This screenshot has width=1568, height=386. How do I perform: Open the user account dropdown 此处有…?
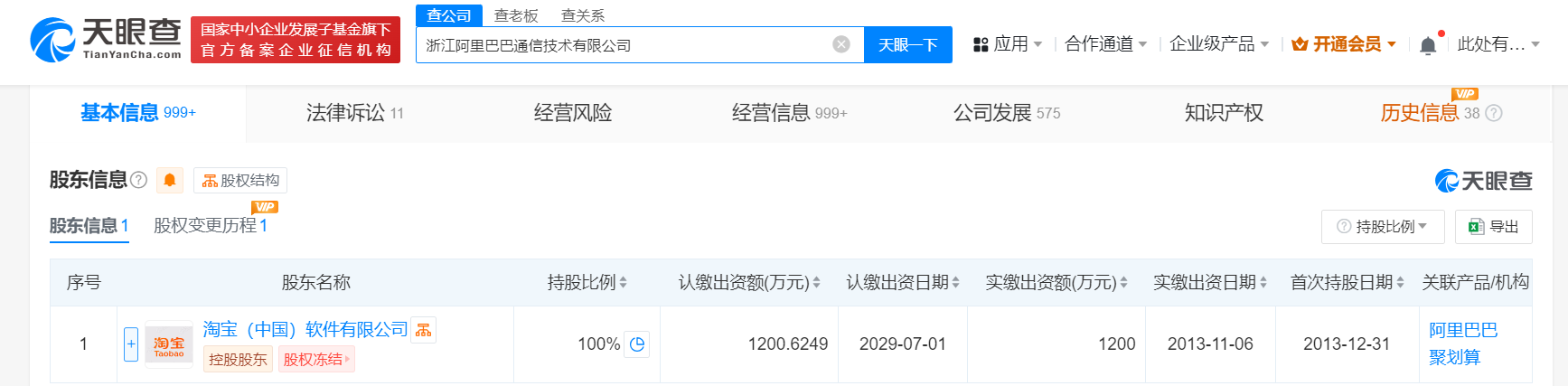click(x=1498, y=44)
